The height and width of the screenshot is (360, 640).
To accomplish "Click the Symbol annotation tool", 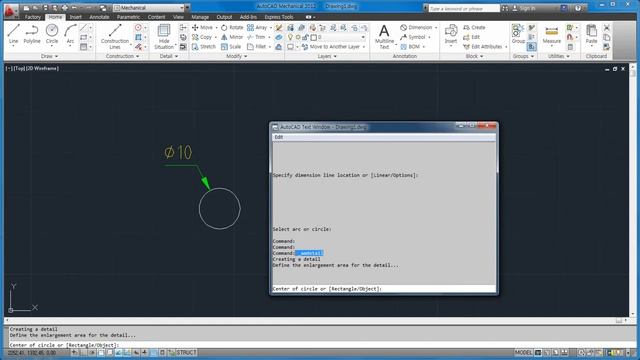I will (x=413, y=37).
